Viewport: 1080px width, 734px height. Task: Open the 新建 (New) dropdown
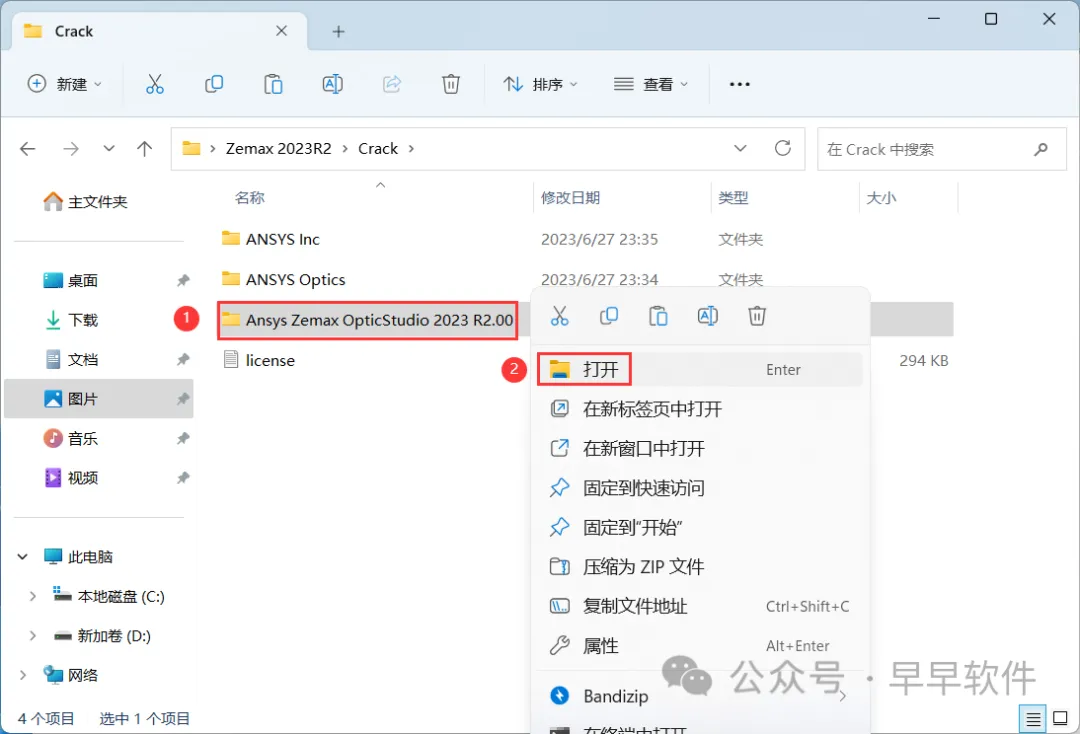65,84
